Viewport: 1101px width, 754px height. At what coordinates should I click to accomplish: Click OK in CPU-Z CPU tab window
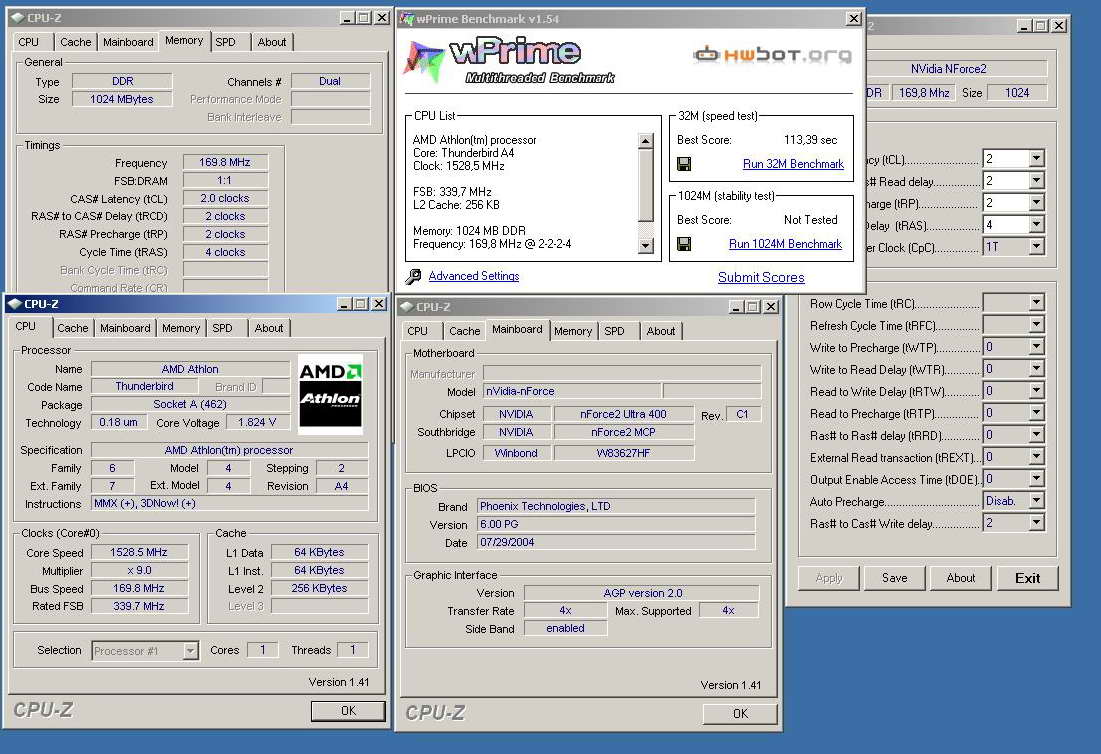348,710
